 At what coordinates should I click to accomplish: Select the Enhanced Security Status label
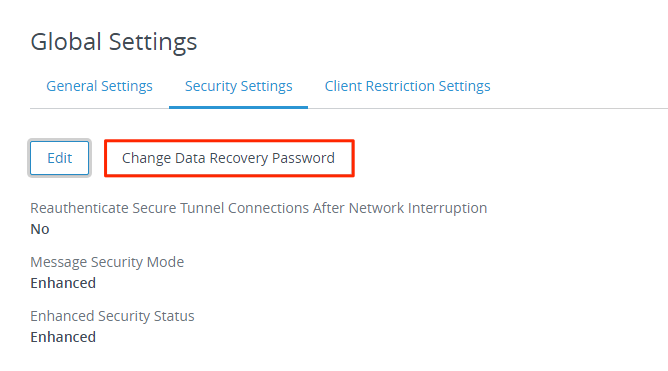tap(112, 316)
